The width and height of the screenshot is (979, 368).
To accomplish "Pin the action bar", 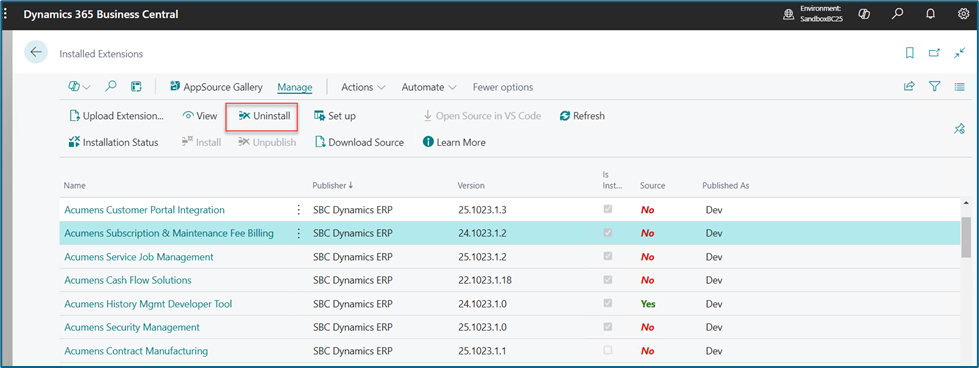I will [x=959, y=129].
